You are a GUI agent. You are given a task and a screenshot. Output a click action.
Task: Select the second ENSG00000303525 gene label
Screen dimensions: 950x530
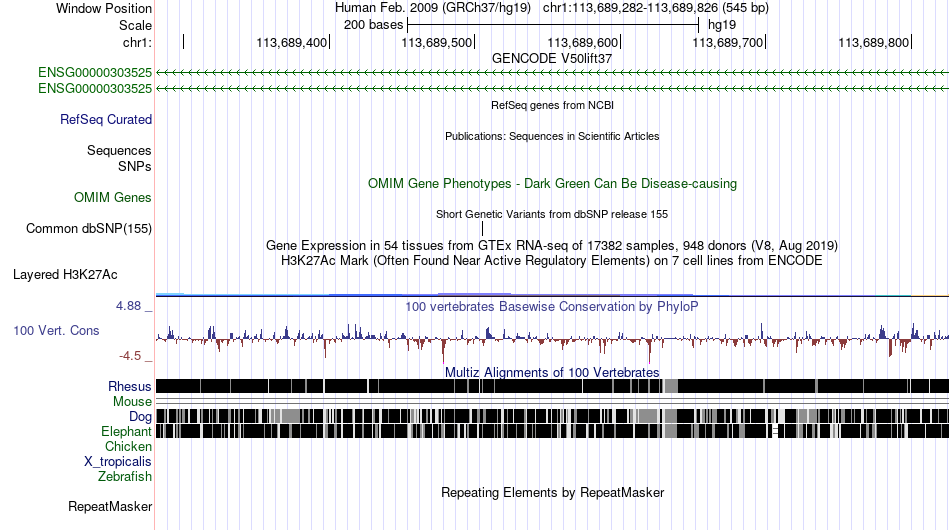tap(95, 88)
